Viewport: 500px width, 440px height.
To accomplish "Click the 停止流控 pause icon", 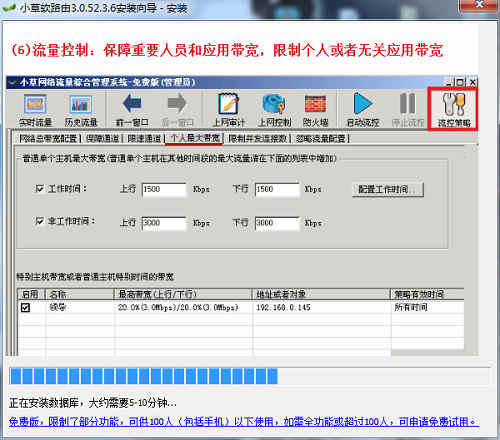I will pyautogui.click(x=408, y=110).
